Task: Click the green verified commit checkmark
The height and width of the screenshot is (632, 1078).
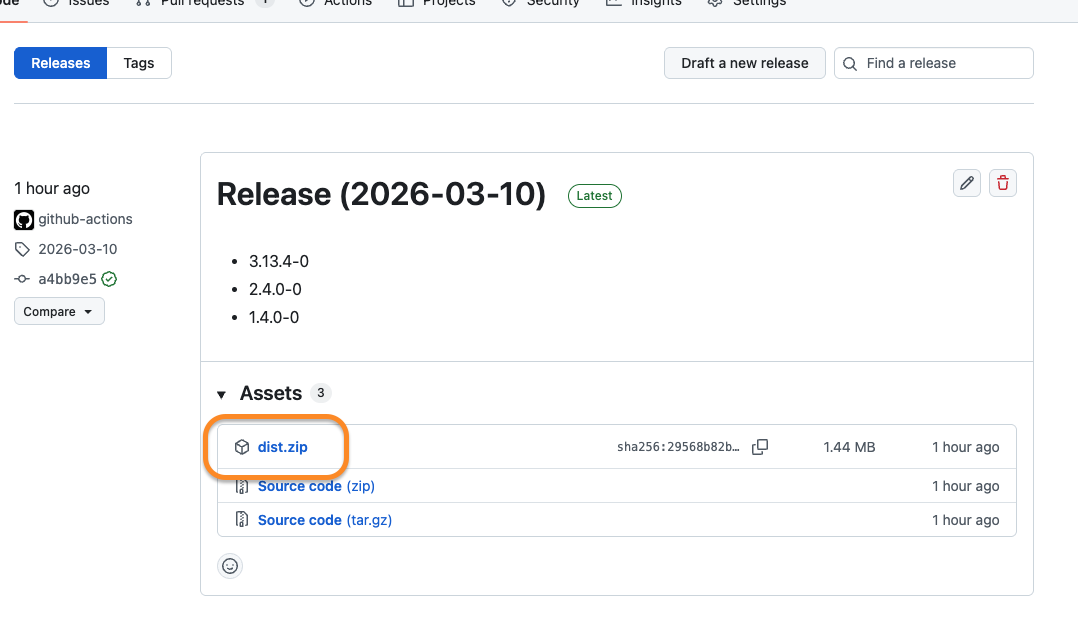Action: (109, 280)
